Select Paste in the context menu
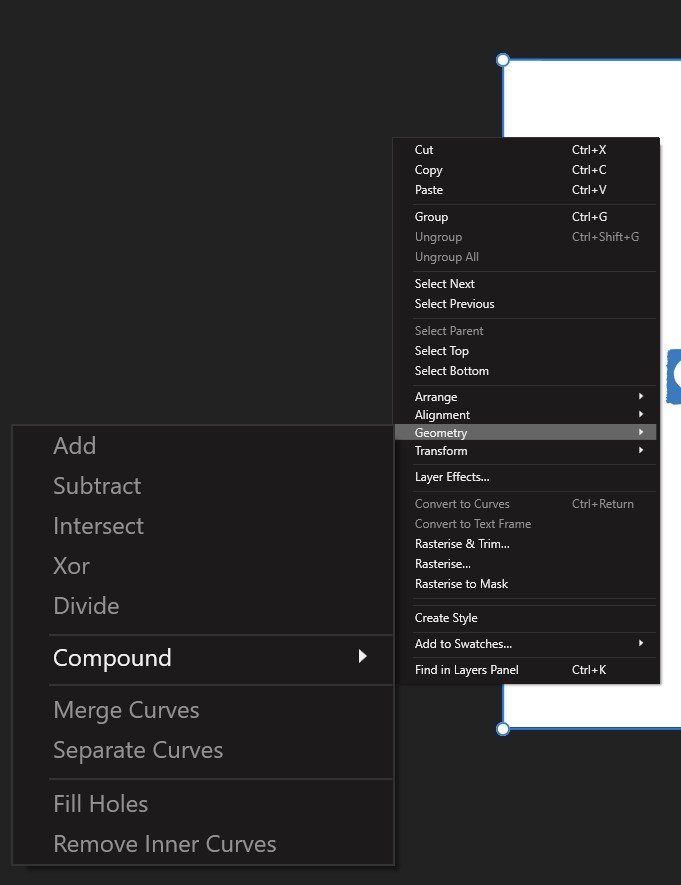The width and height of the screenshot is (681, 885). point(526,190)
